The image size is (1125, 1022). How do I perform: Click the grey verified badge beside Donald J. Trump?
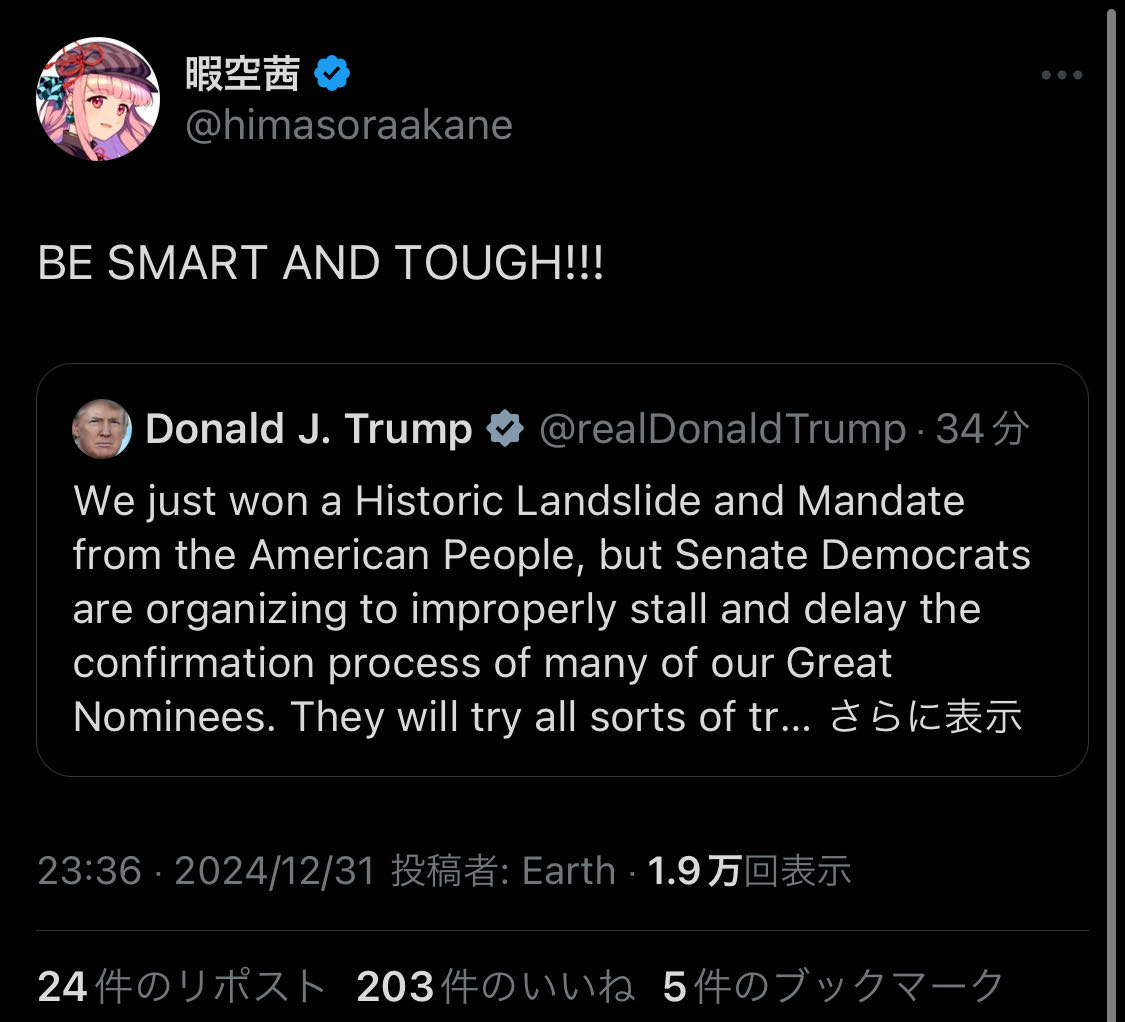505,428
